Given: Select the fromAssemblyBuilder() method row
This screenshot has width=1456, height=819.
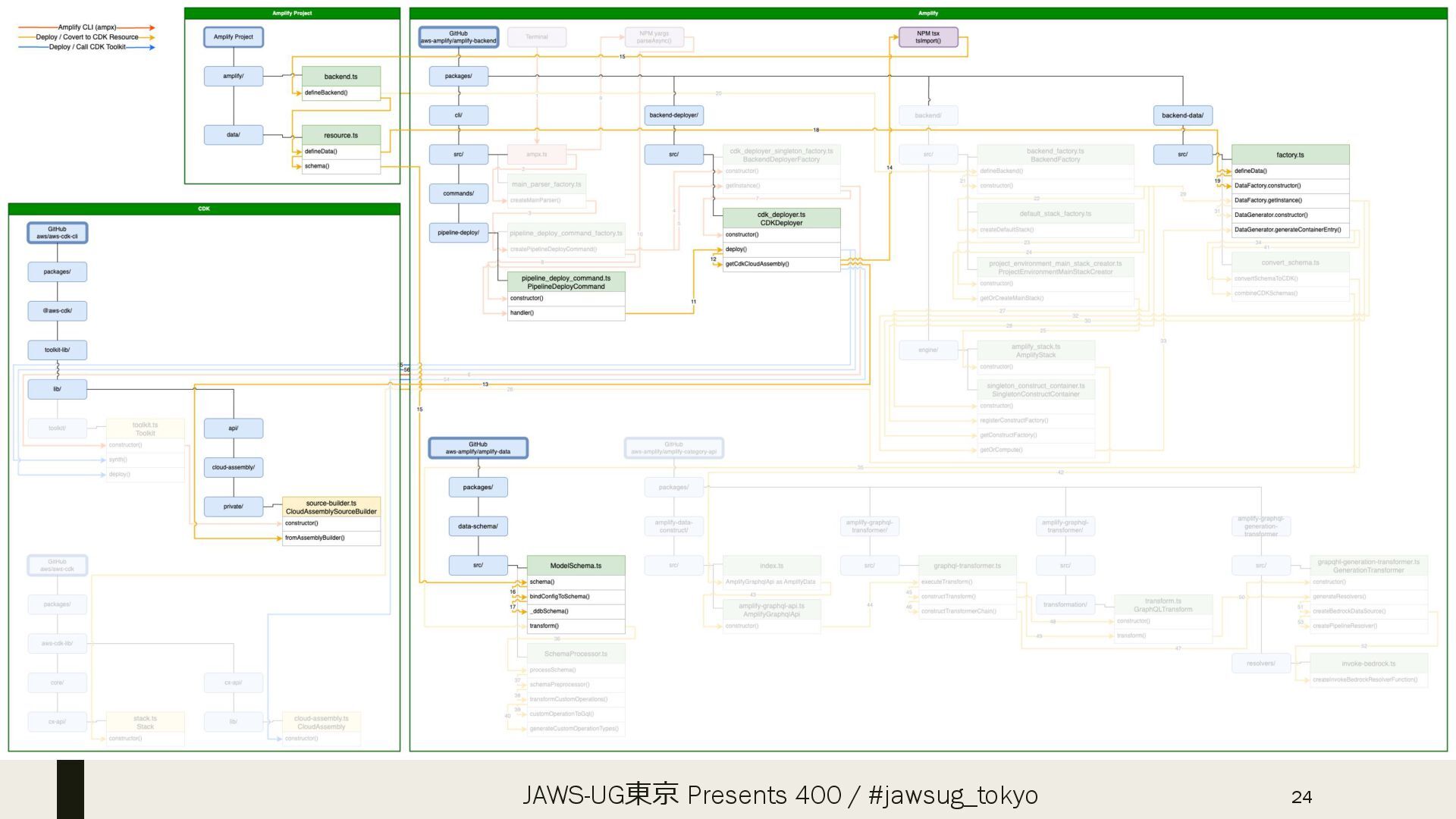Looking at the screenshot, I should pyautogui.click(x=331, y=538).
